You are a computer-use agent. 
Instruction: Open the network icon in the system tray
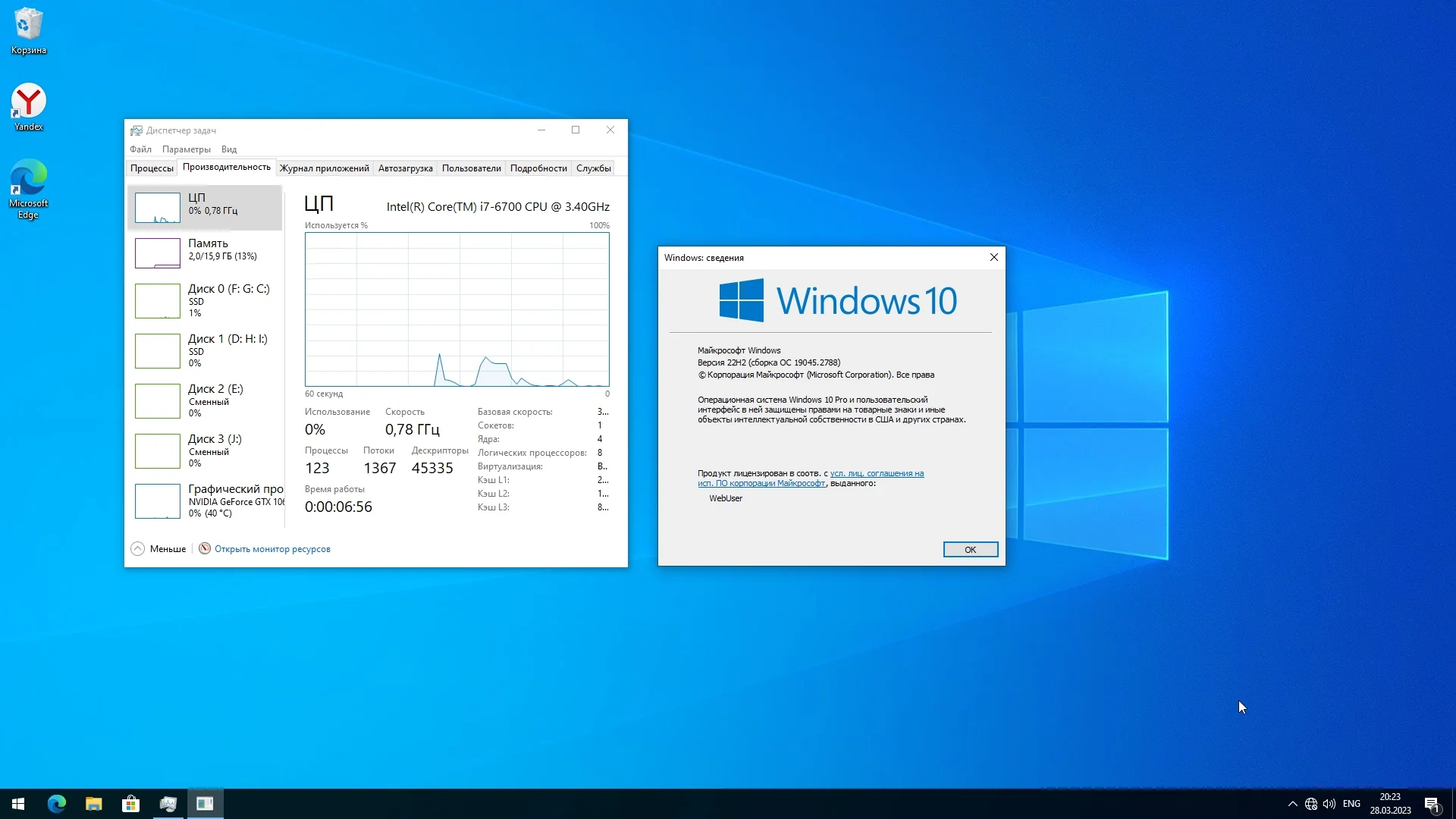[1311, 804]
